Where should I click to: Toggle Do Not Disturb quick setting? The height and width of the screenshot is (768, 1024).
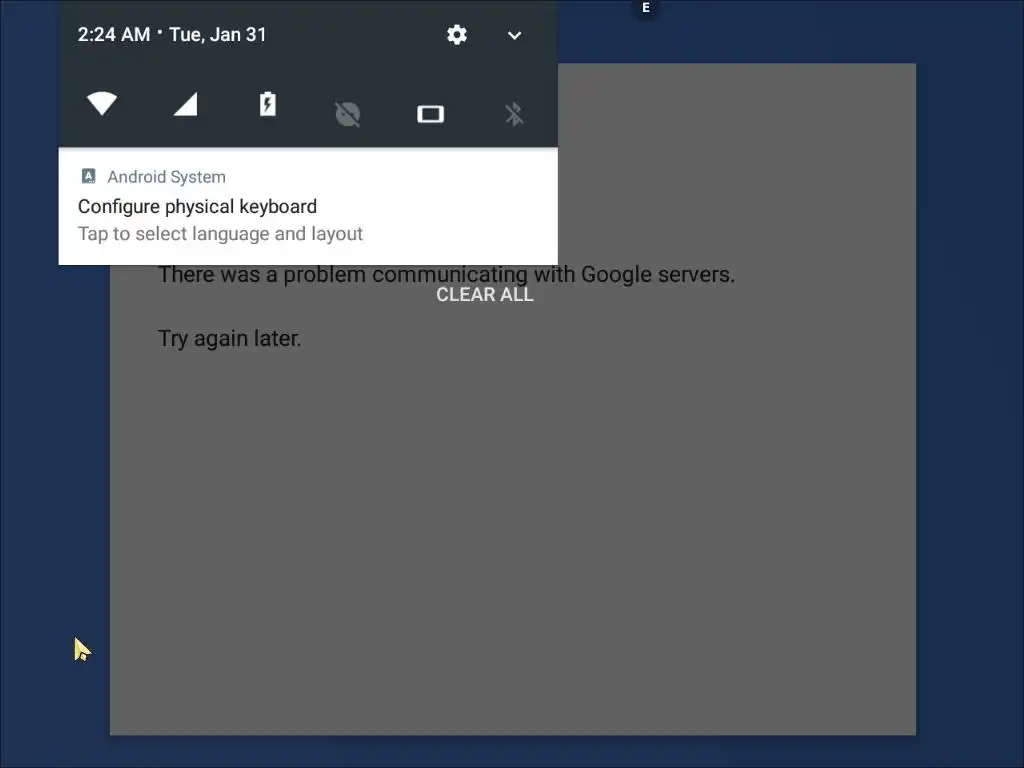[x=347, y=114]
